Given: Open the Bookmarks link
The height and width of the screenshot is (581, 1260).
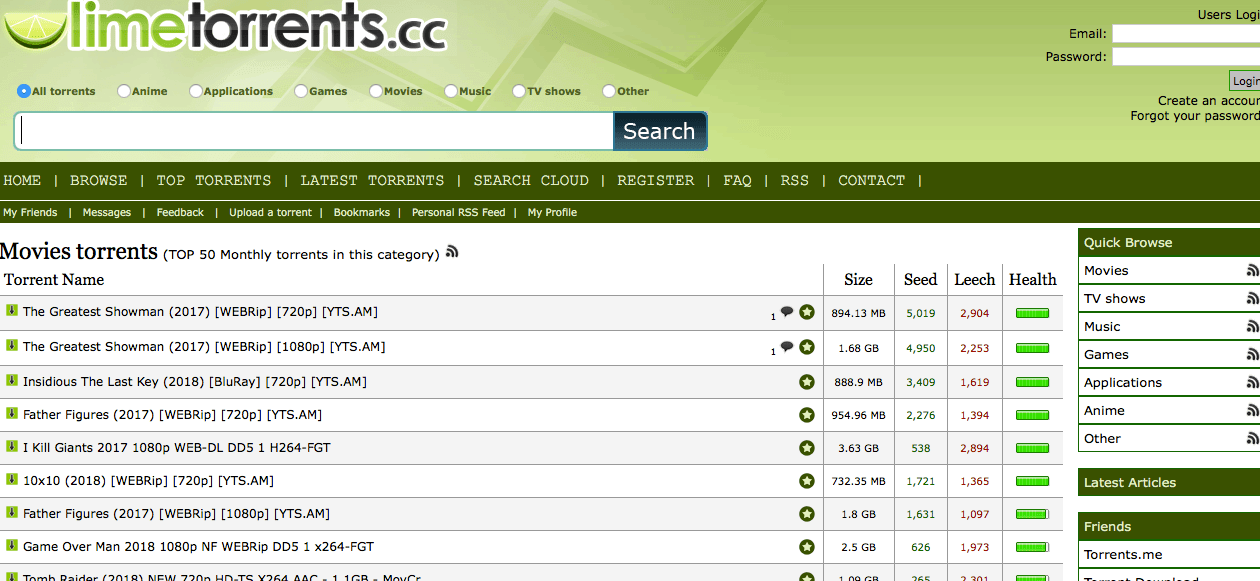Looking at the screenshot, I should click(x=362, y=212).
